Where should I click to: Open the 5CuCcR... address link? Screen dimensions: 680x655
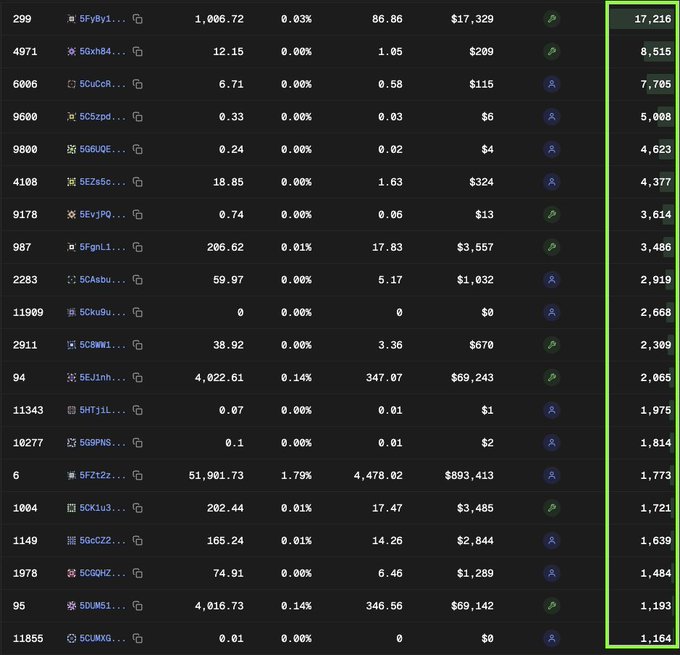(102, 84)
